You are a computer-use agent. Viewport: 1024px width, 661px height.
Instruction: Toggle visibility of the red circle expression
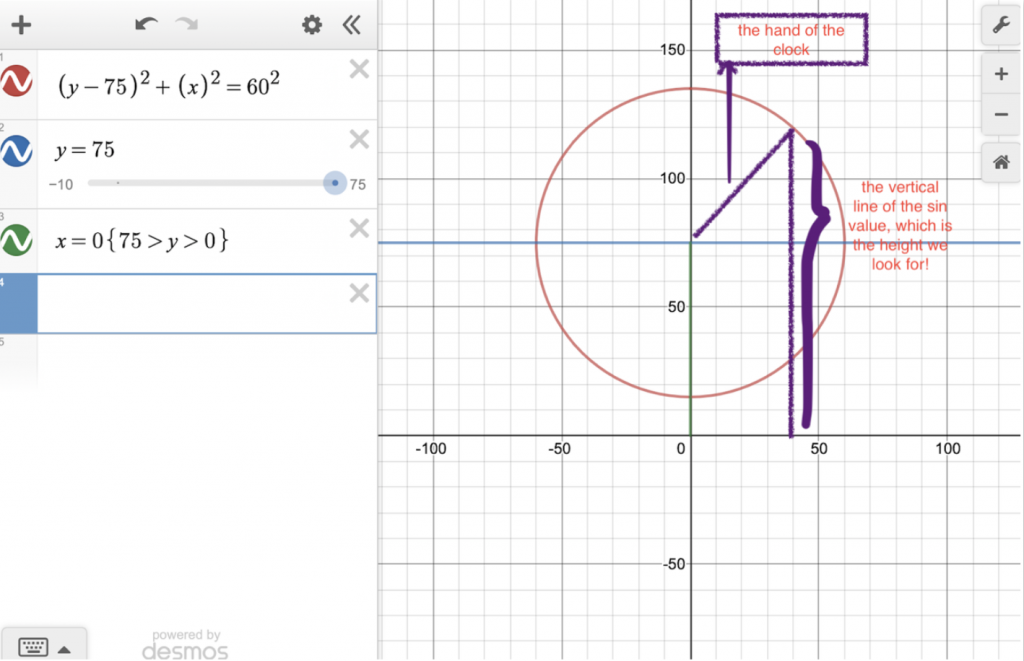(x=16, y=81)
